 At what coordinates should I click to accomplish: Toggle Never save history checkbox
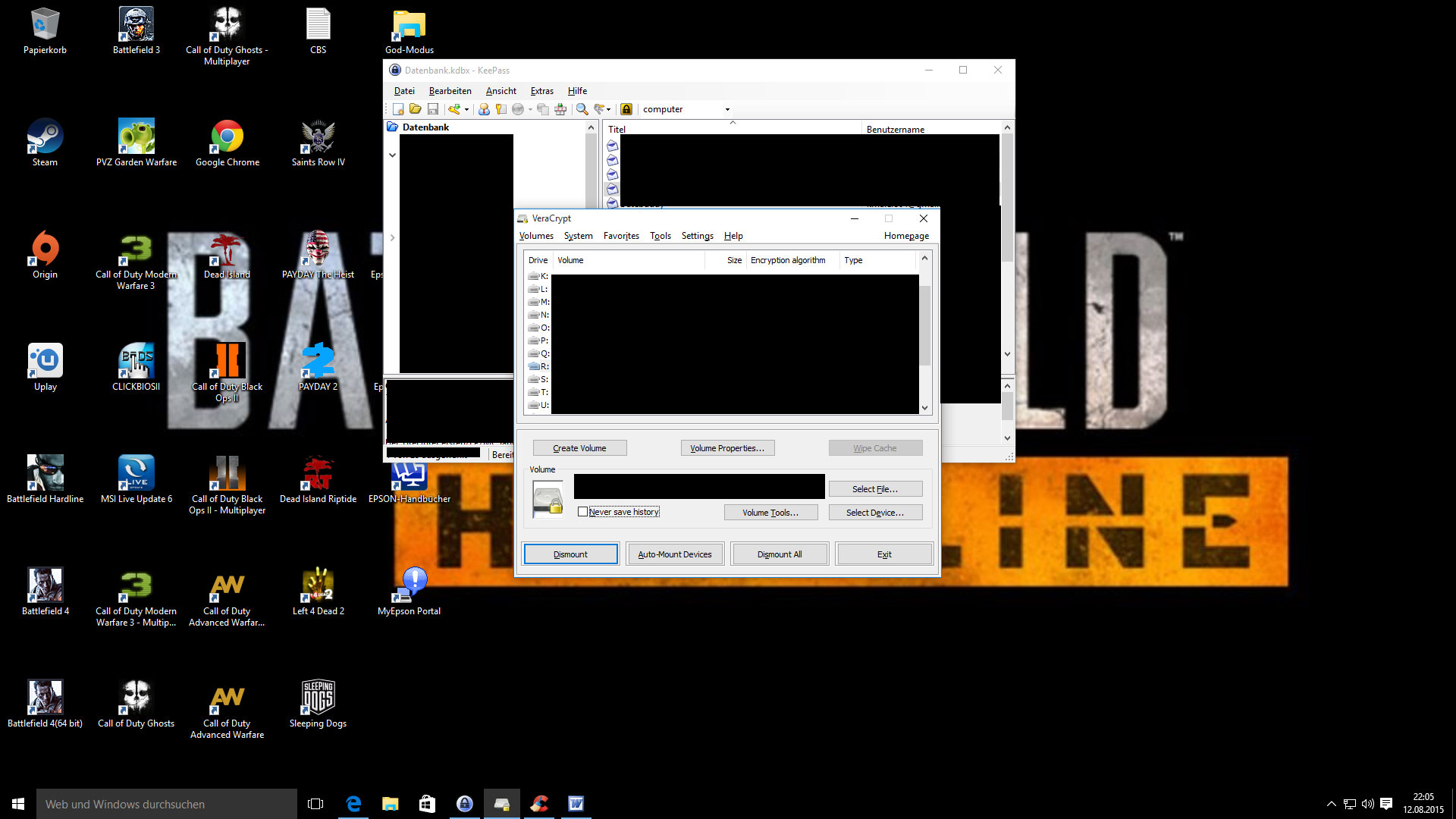click(x=582, y=512)
